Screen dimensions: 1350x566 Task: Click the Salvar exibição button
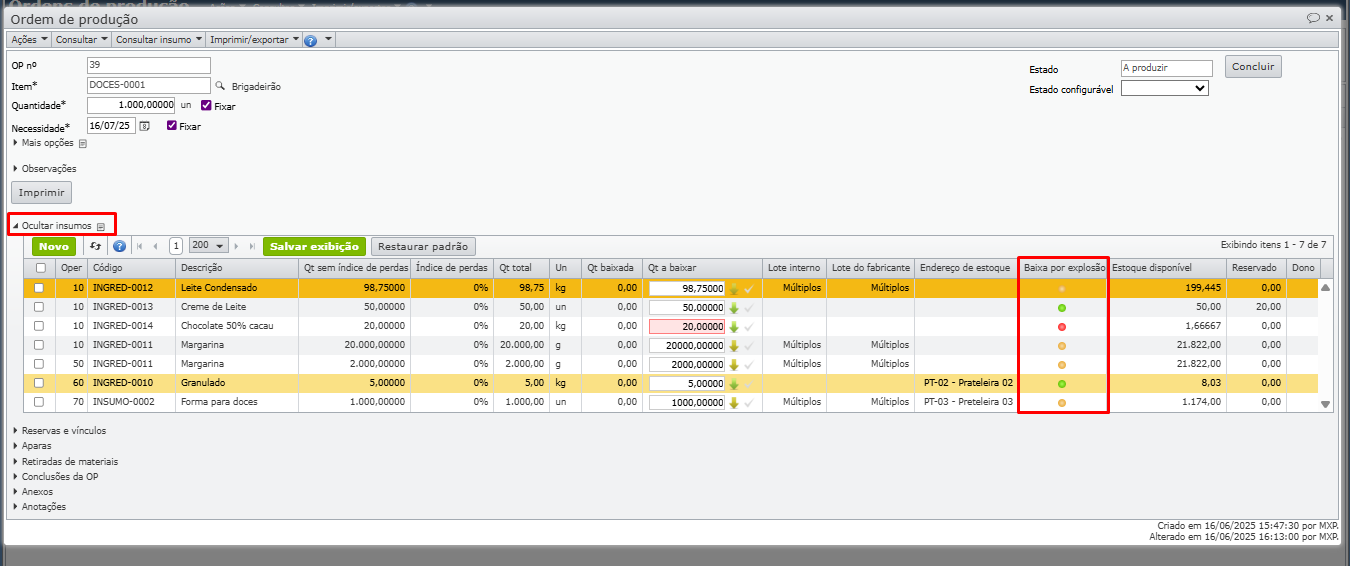[314, 246]
